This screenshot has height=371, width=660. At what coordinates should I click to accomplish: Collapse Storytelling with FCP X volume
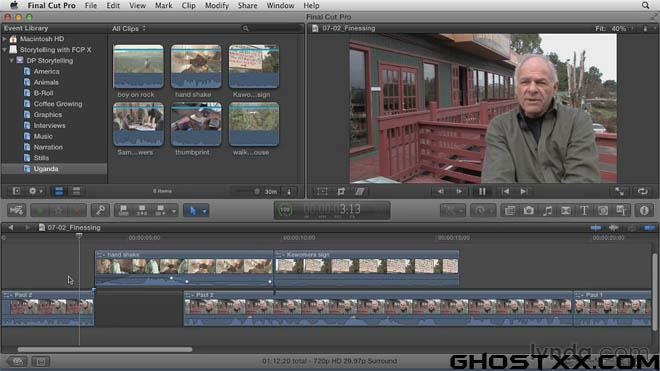coord(5,50)
